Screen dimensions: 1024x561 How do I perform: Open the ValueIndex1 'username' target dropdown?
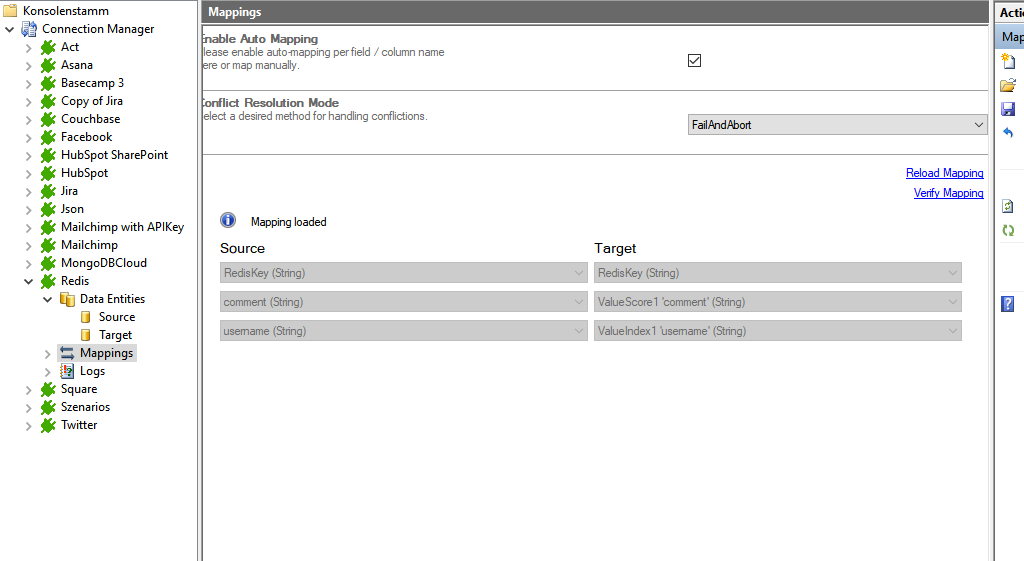pyautogui.click(x=777, y=331)
